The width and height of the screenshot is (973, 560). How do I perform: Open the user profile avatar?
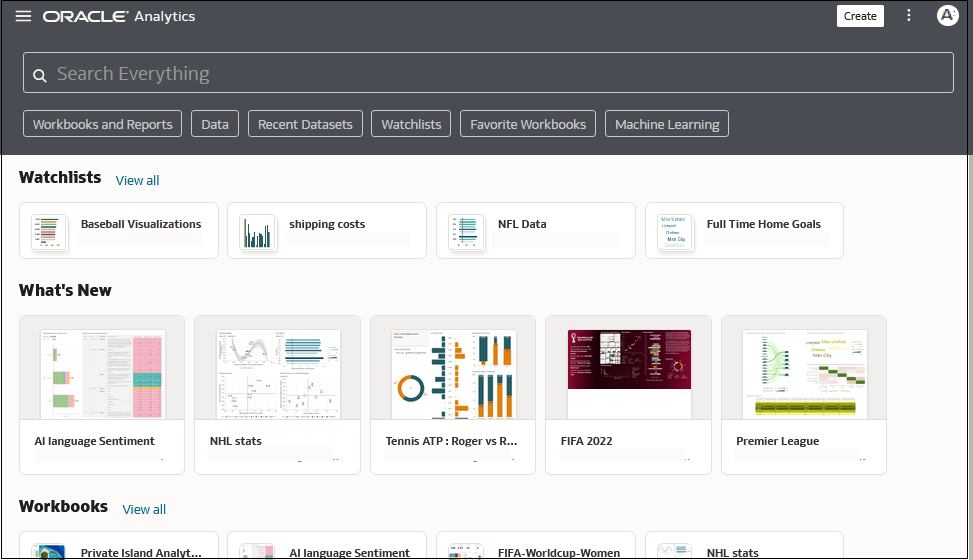pos(947,16)
